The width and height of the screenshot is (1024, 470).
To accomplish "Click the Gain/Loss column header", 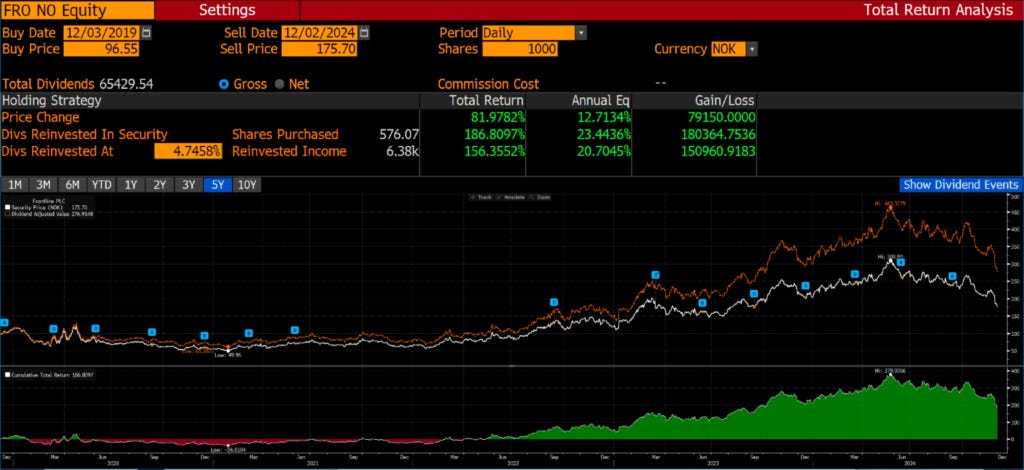I will [x=725, y=101].
